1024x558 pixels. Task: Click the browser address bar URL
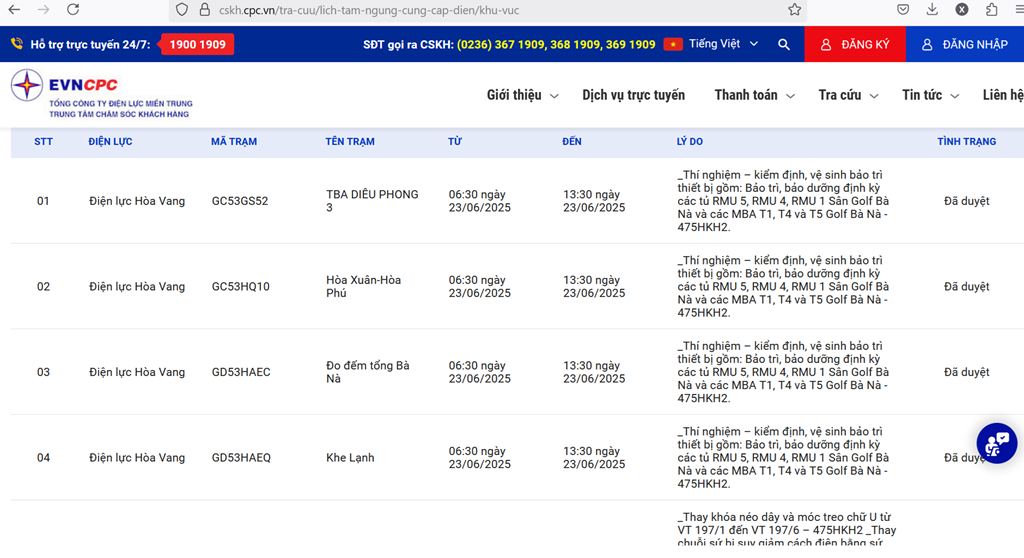(400, 10)
